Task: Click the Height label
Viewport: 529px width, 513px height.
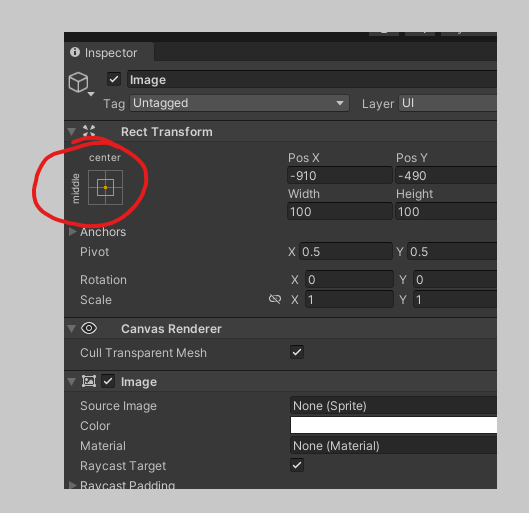Action: [x=415, y=194]
